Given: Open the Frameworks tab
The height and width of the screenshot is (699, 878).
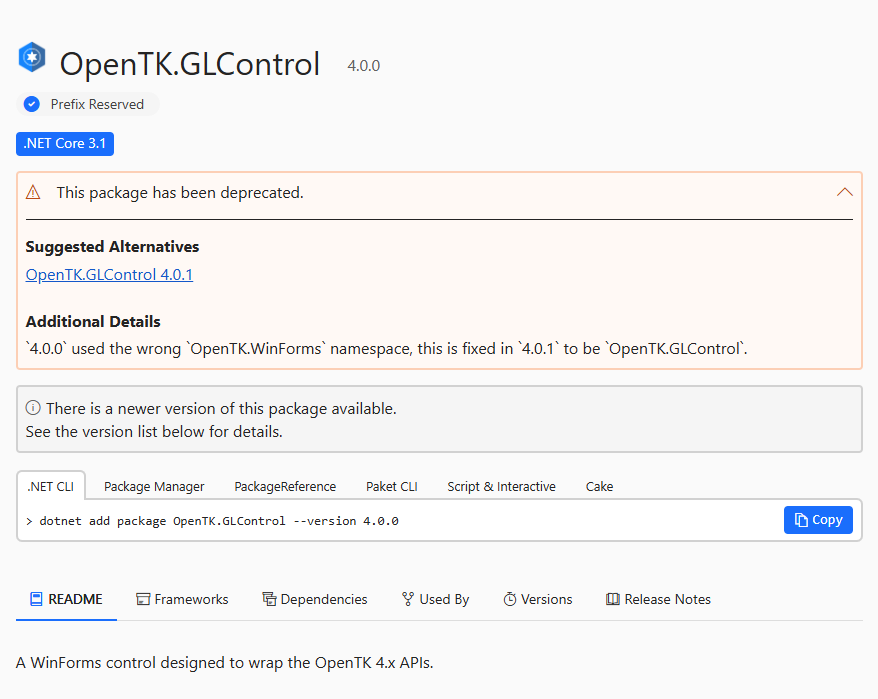Looking at the screenshot, I should pyautogui.click(x=183, y=599).
